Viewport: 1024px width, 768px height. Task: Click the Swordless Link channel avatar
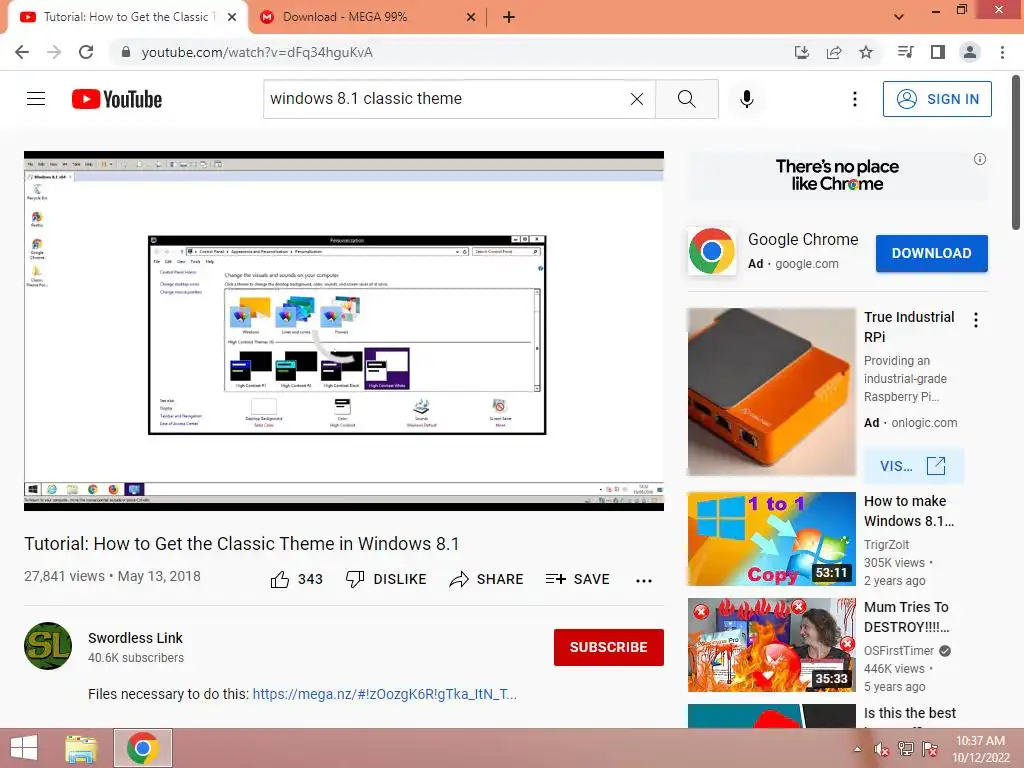(48, 646)
